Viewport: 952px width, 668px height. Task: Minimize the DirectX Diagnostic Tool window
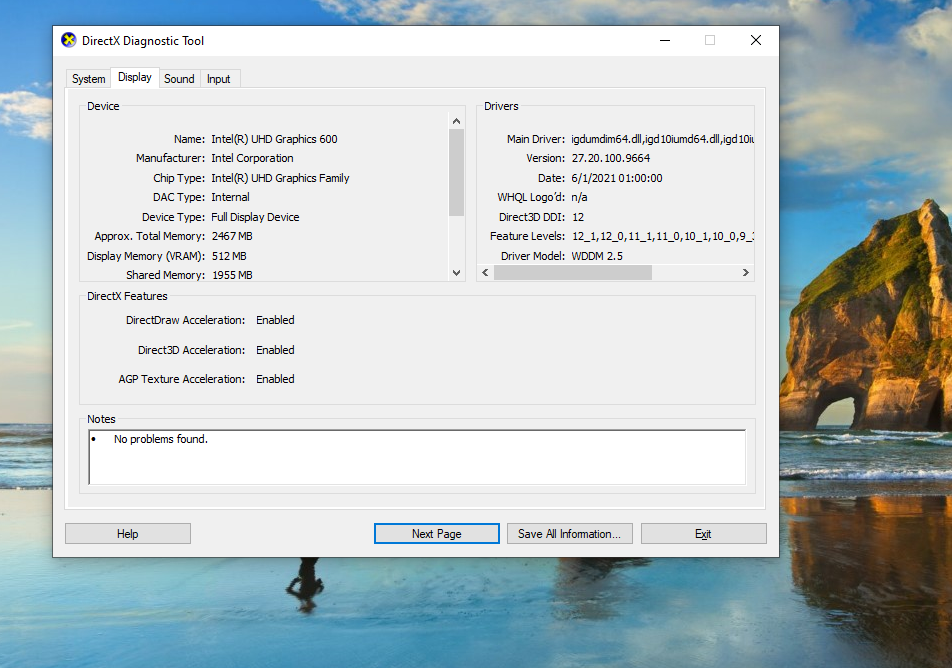pyautogui.click(x=665, y=41)
